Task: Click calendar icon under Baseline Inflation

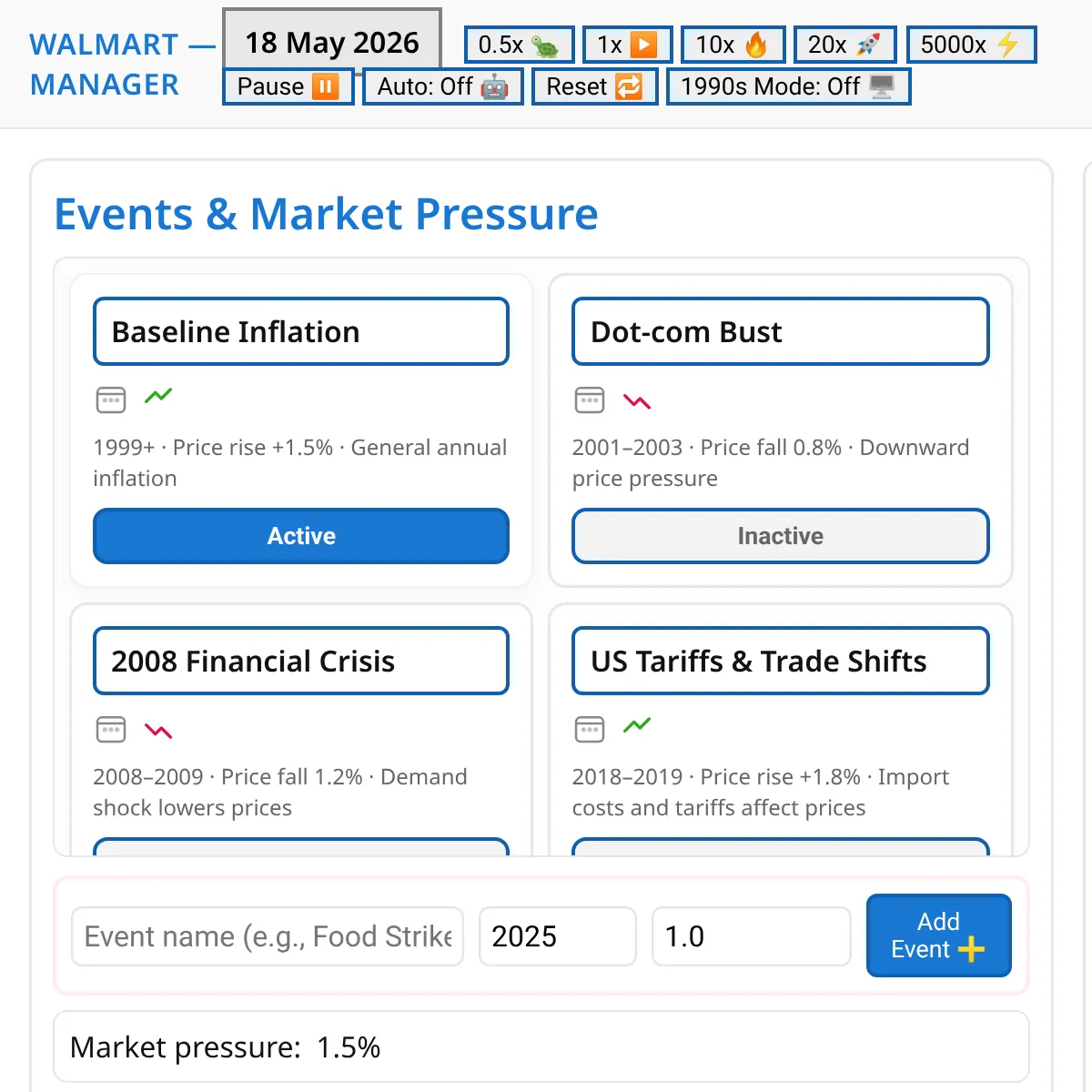Action: (111, 399)
